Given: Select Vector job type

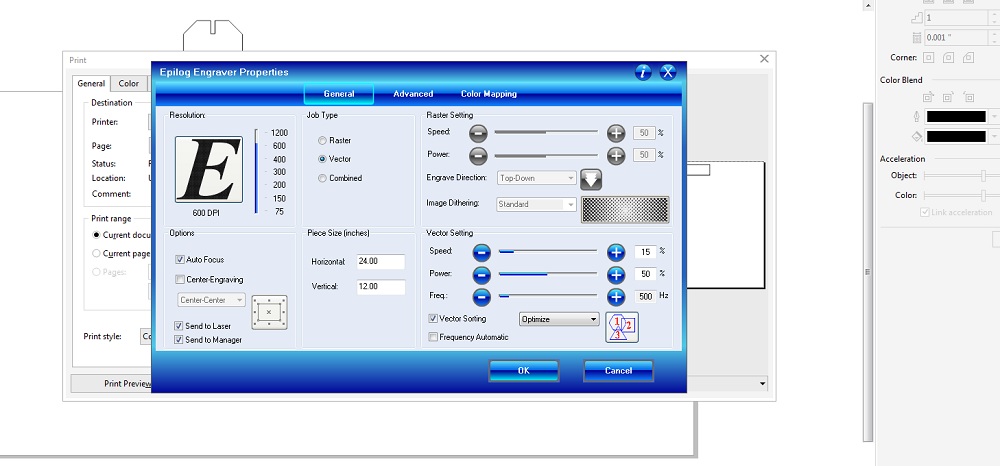Looking at the screenshot, I should click(x=322, y=159).
